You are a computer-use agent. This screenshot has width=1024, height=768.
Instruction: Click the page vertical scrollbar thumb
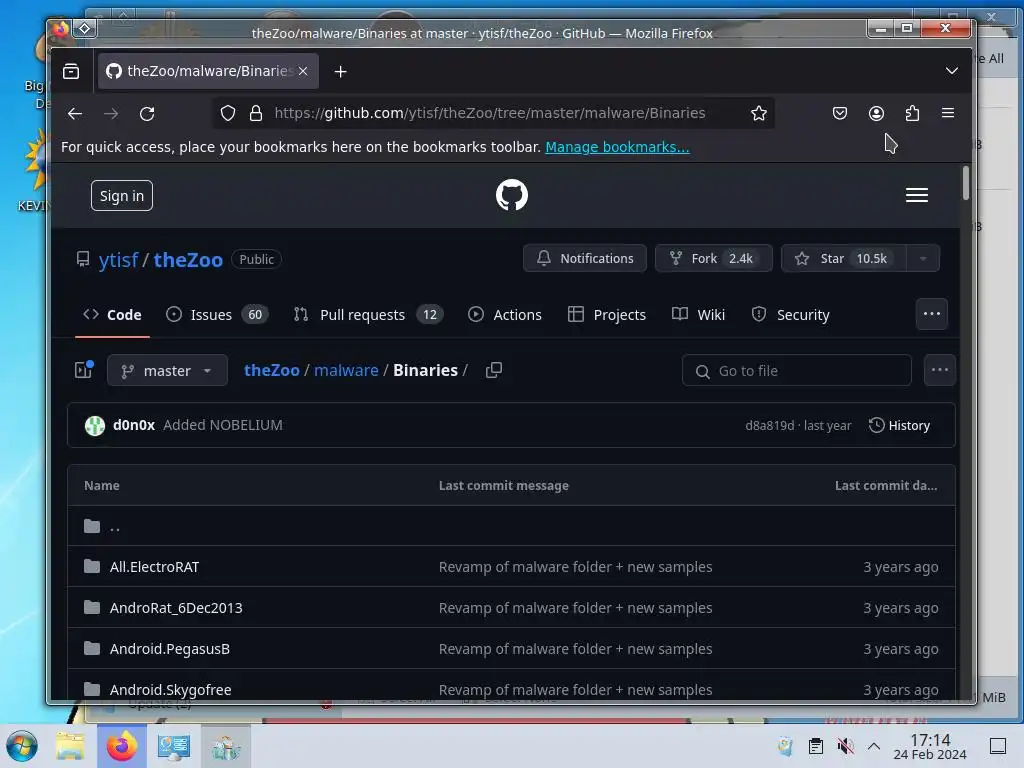tap(965, 183)
